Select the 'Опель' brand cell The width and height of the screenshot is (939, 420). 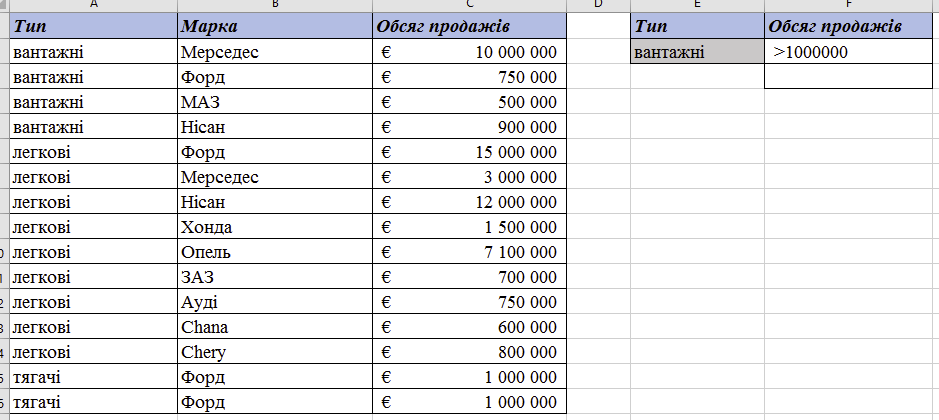275,252
